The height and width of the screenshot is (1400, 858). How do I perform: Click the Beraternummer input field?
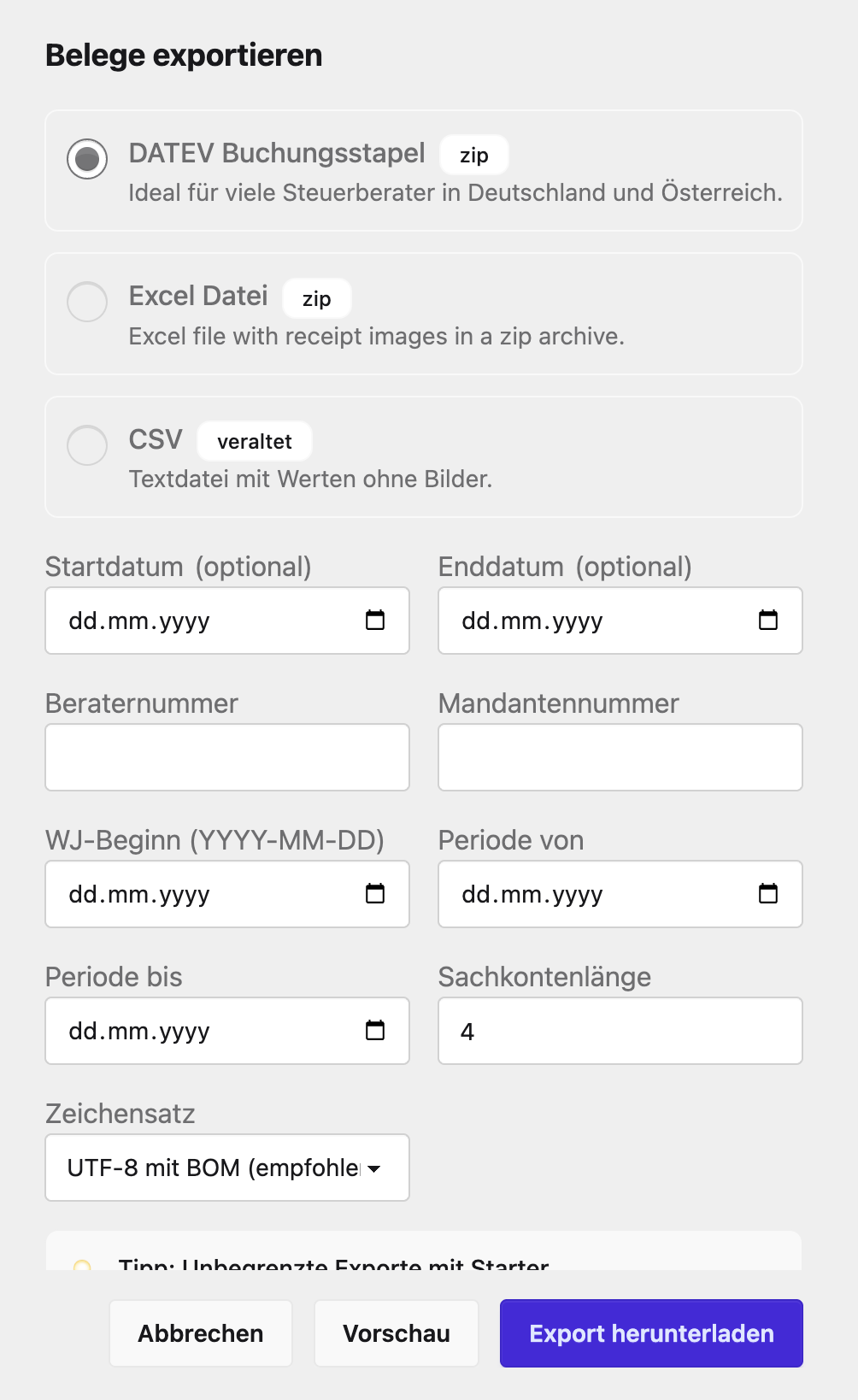point(226,757)
